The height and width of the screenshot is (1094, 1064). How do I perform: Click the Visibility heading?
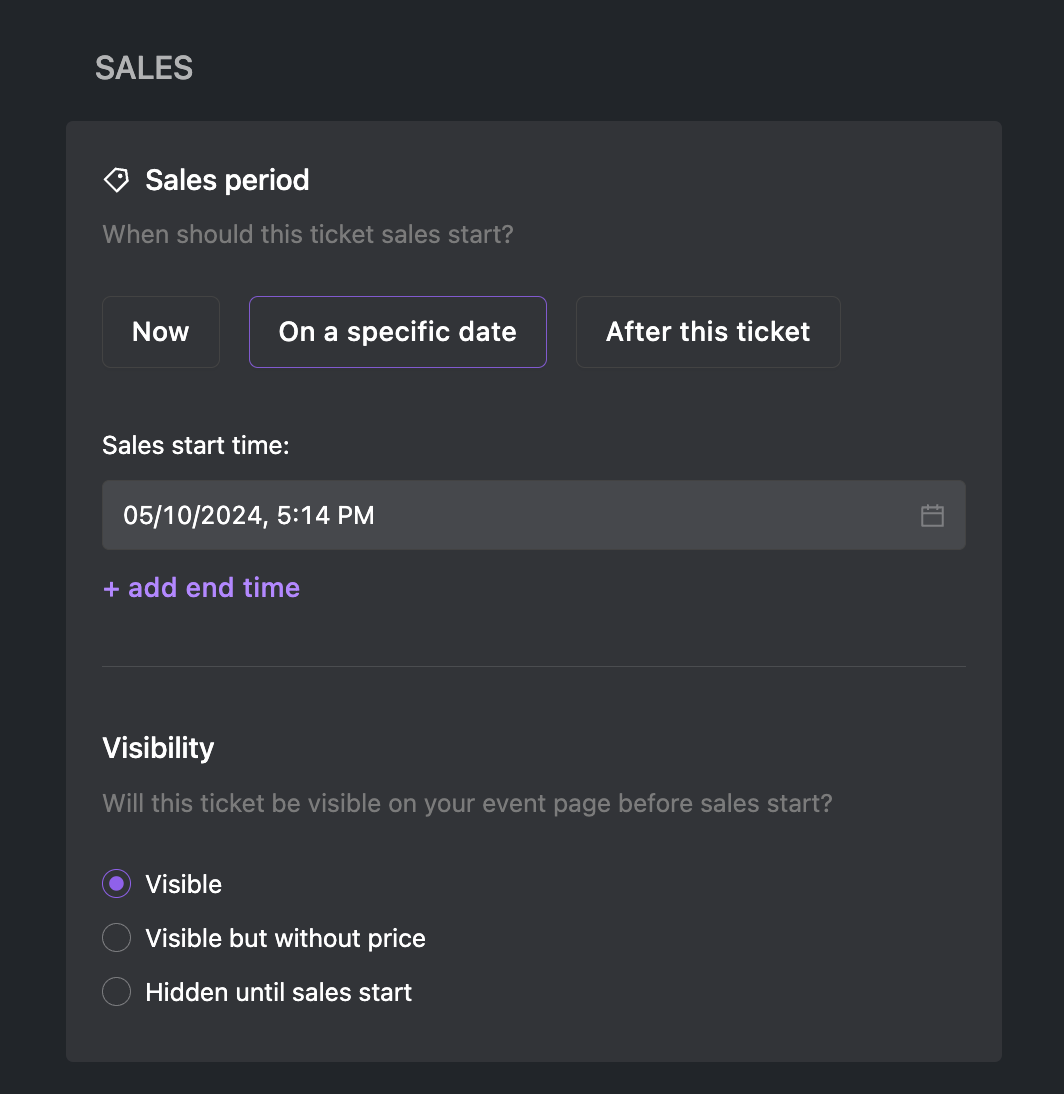pos(158,748)
